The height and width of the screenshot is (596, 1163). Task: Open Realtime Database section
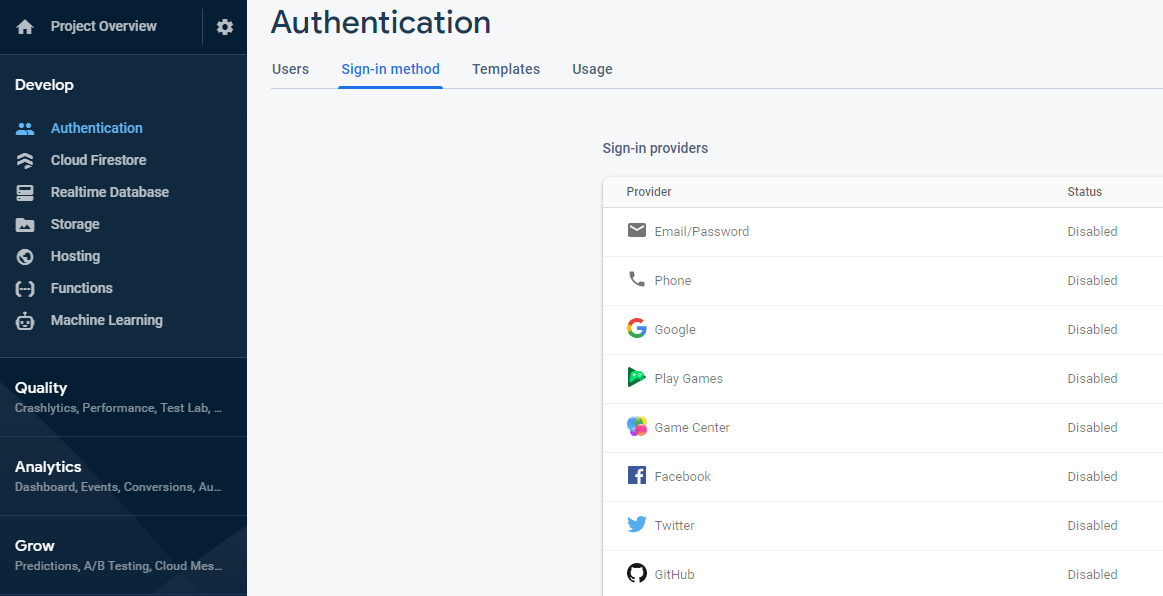[110, 192]
